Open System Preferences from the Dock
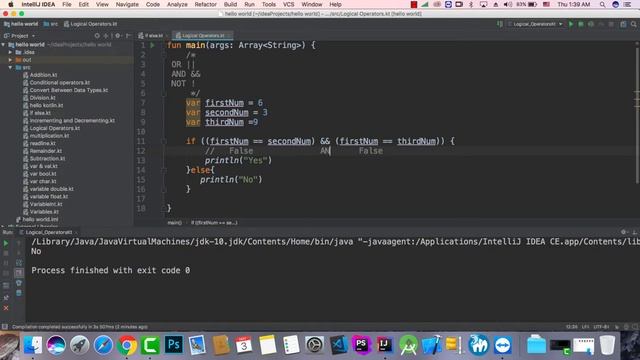Screen dimensions: 640x360 pyautogui.click(x=314, y=345)
